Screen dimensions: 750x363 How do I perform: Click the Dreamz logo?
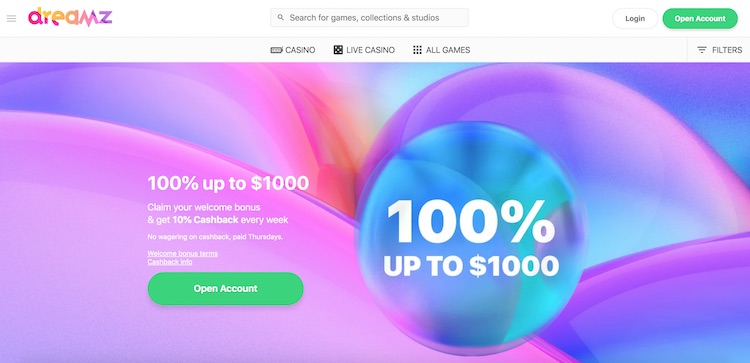(x=70, y=17)
